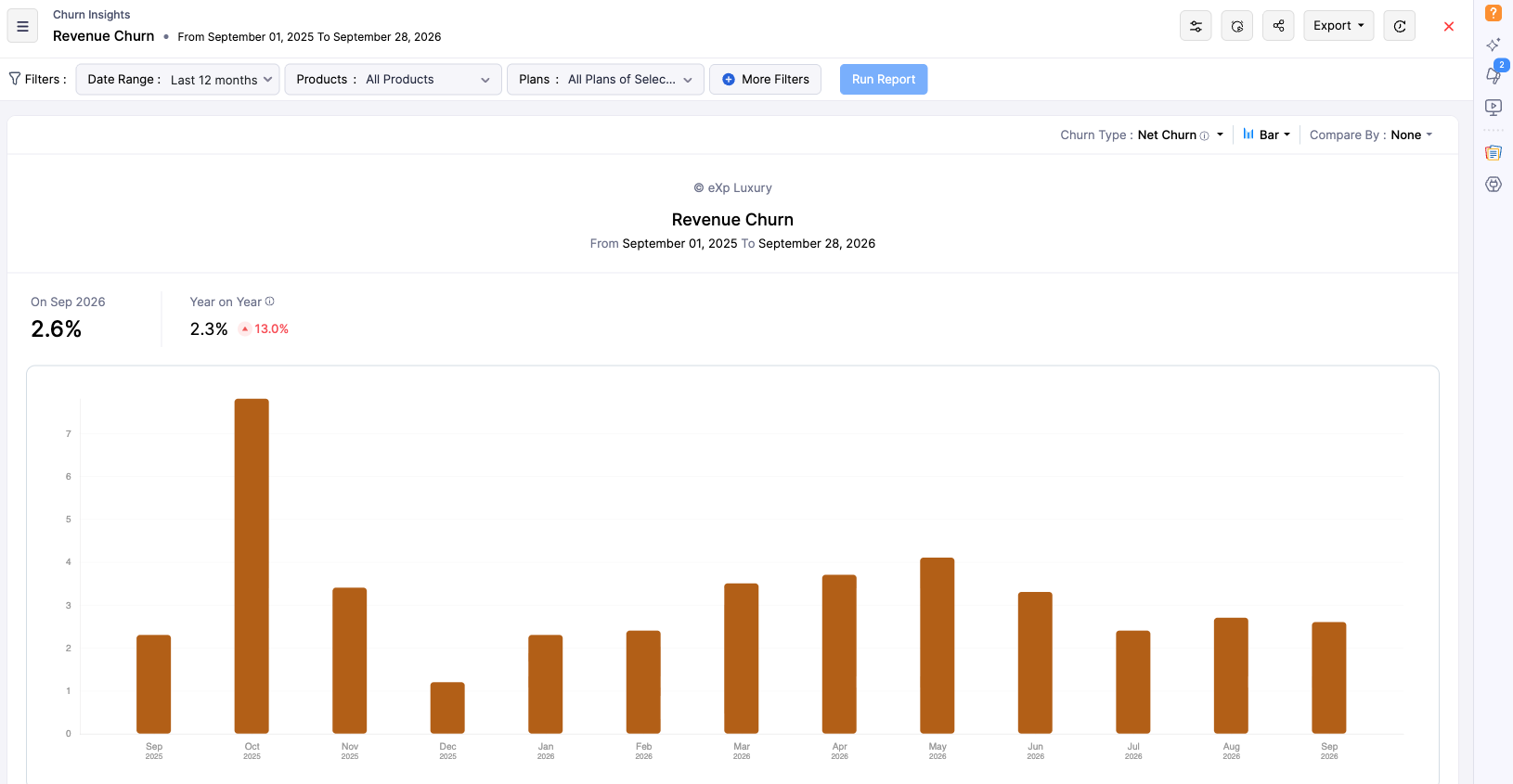
Task: Click the Churn Insights breadcrumb
Action: point(91,15)
